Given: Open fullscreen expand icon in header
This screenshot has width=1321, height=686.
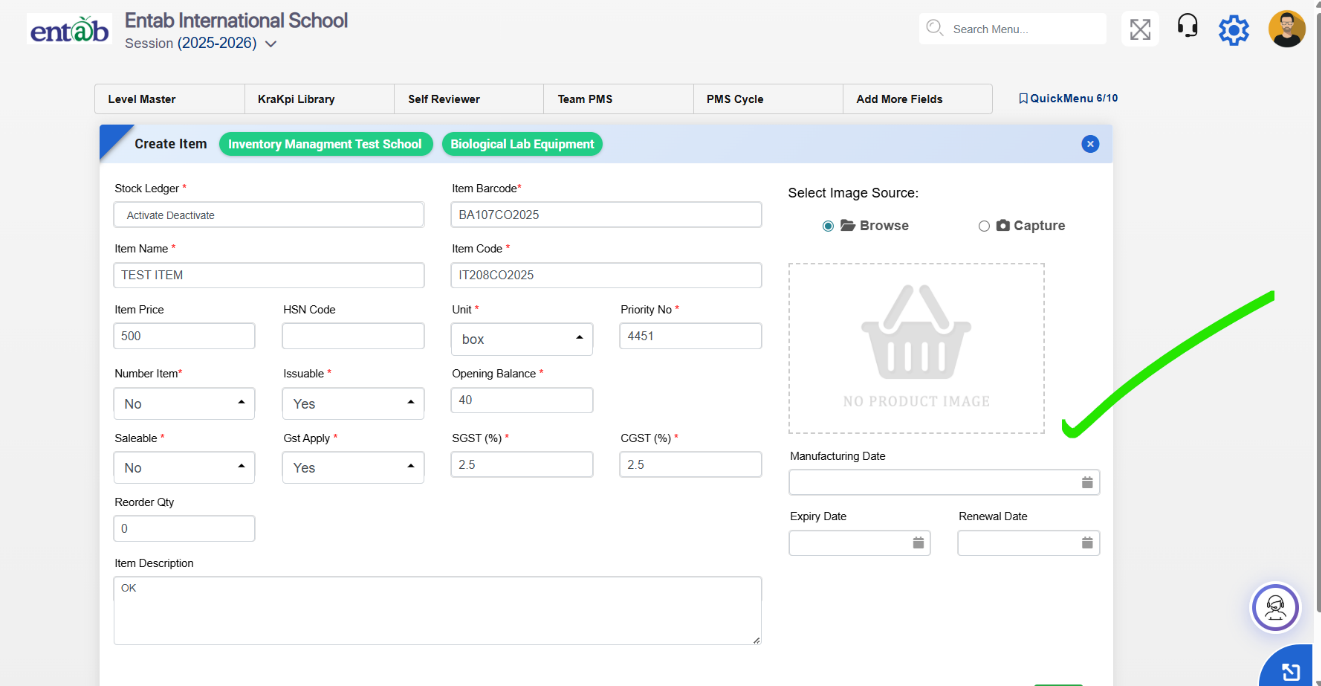Looking at the screenshot, I should pyautogui.click(x=1140, y=29).
